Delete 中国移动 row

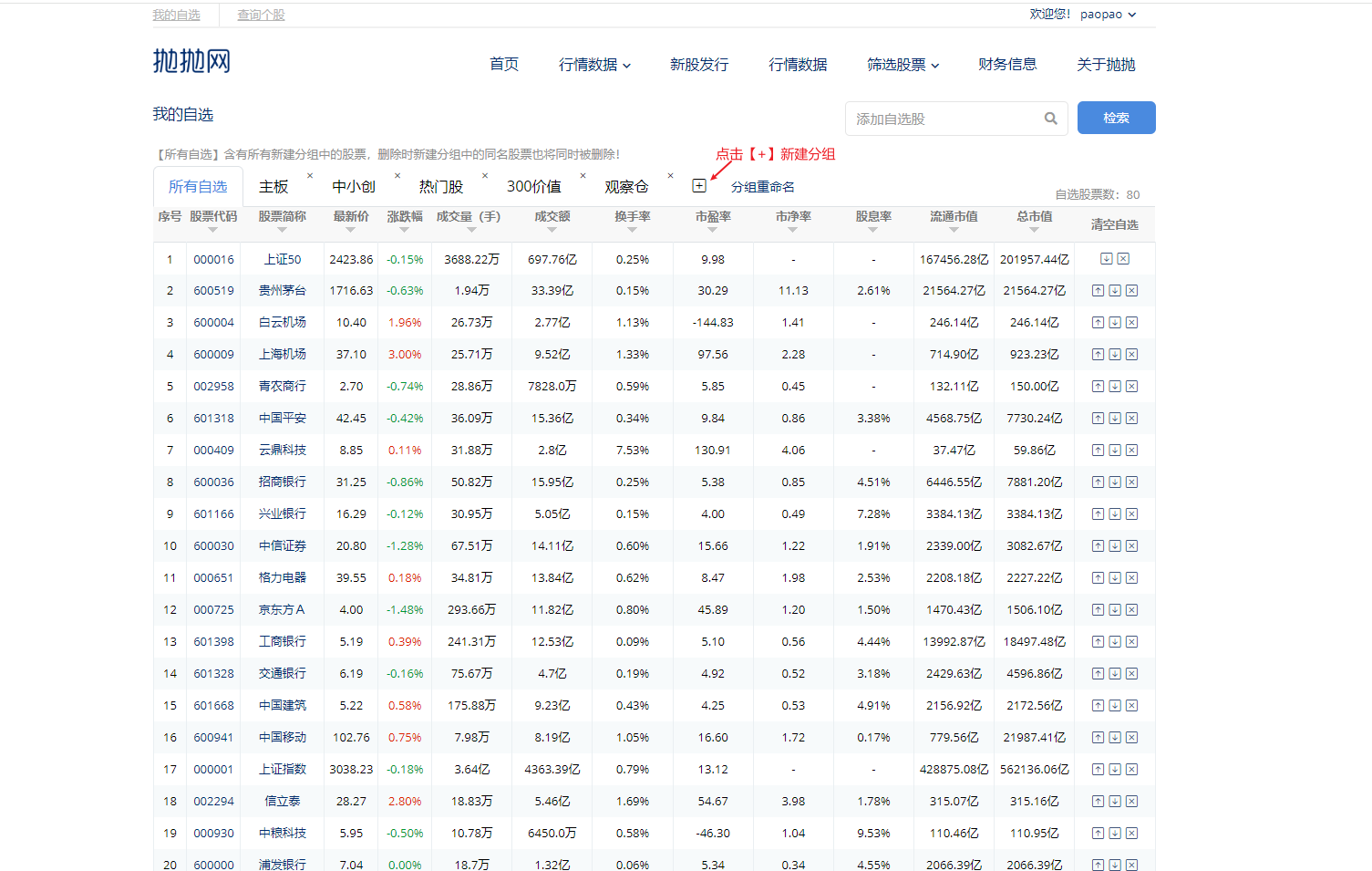tap(1131, 738)
